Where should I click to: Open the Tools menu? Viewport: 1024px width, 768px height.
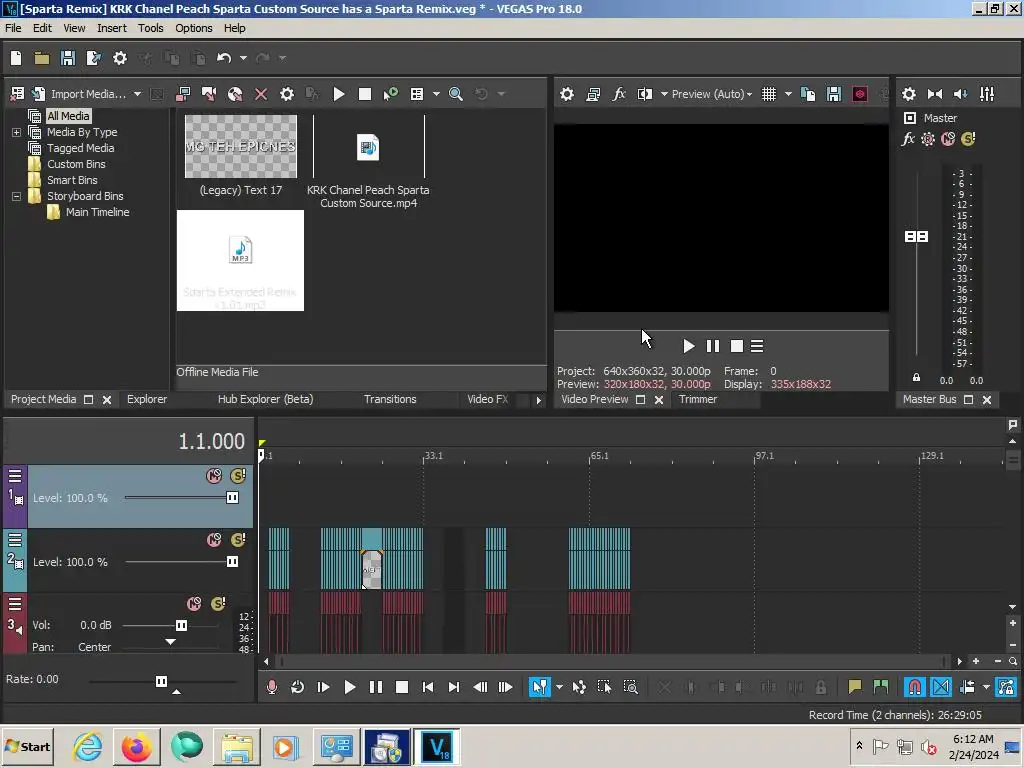[x=150, y=28]
